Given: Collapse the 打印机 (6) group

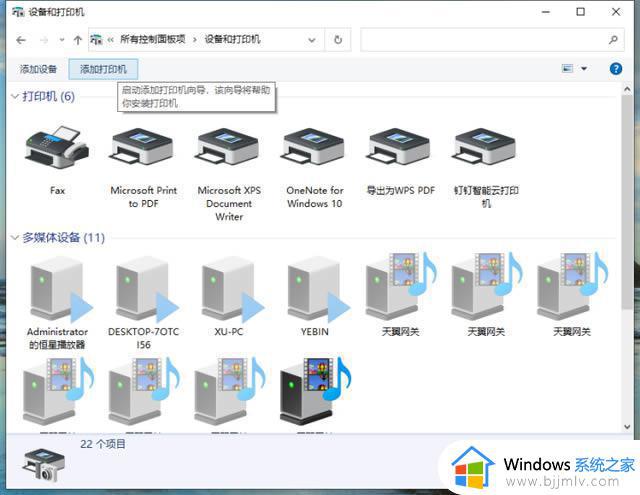Looking at the screenshot, I should click(x=15, y=97).
